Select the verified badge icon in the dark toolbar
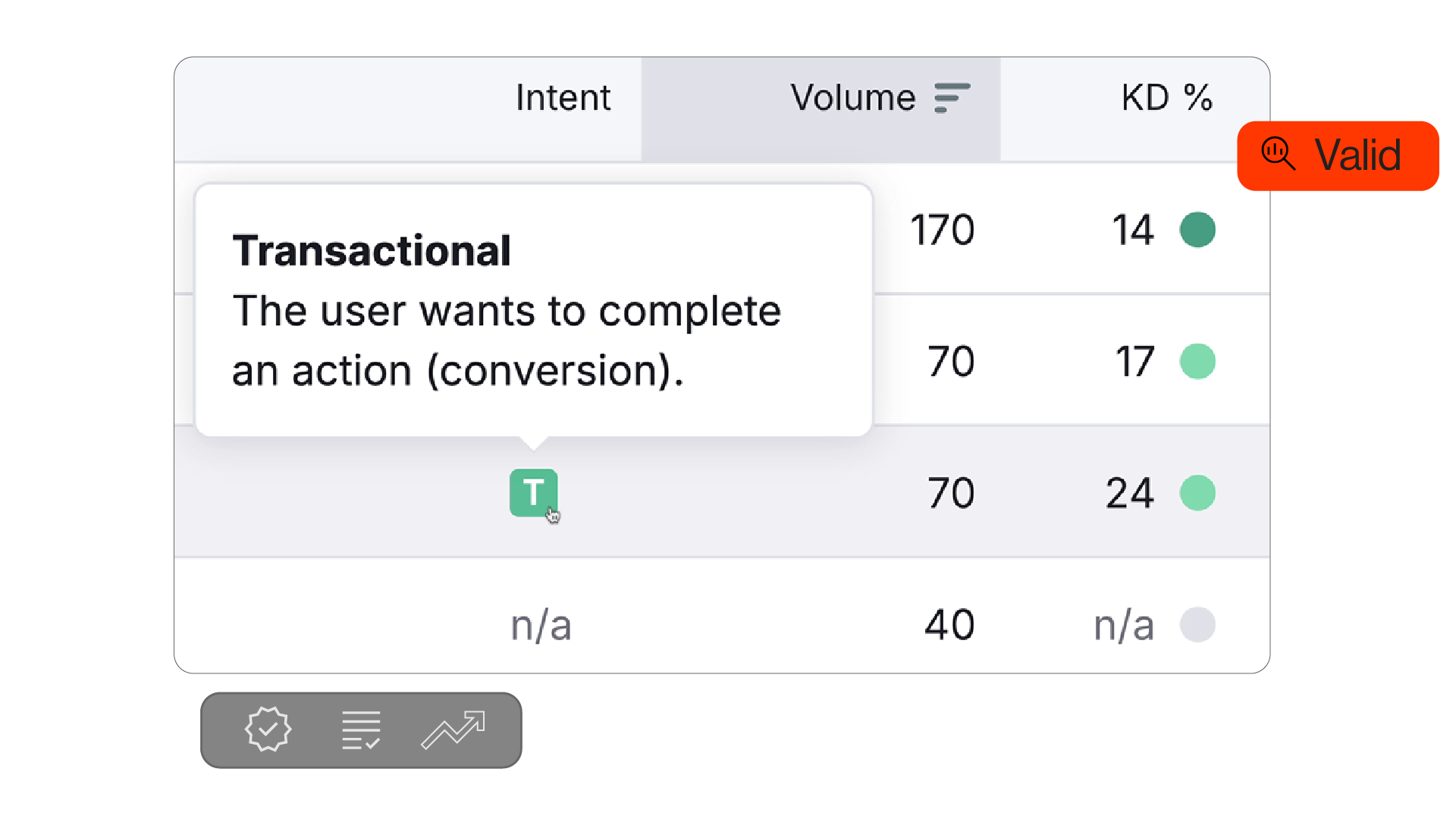Screen dimensions: 1456x819 (268, 730)
